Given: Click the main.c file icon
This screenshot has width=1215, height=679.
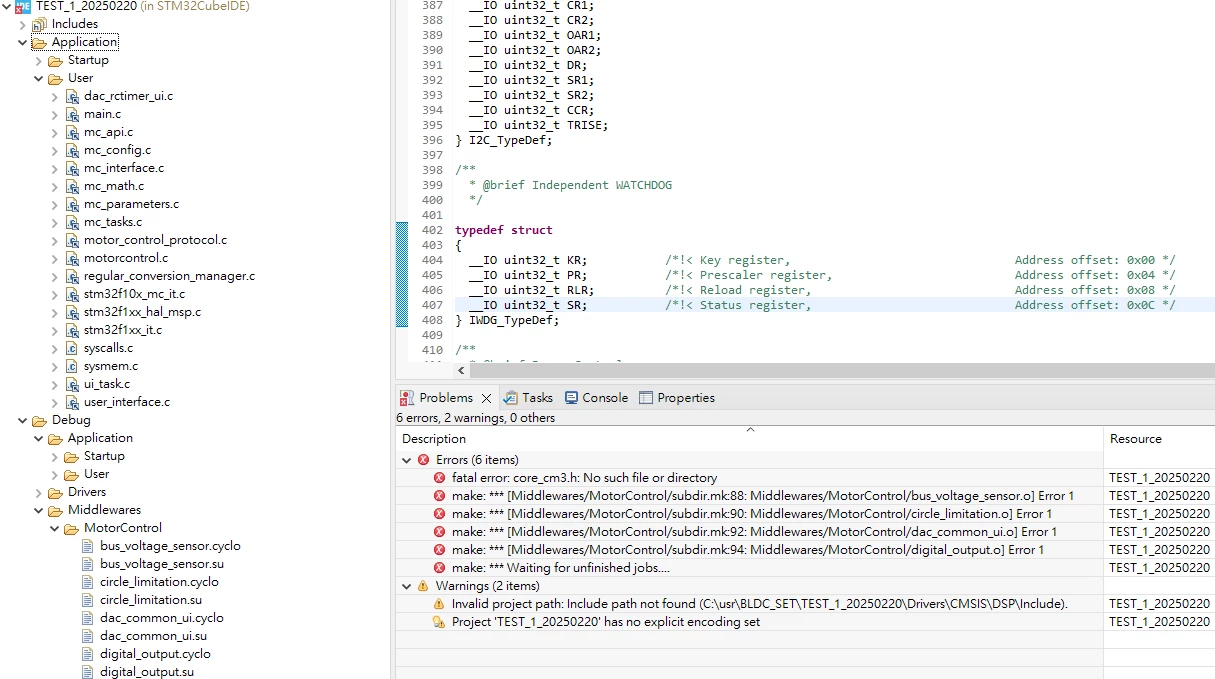Looking at the screenshot, I should [72, 114].
